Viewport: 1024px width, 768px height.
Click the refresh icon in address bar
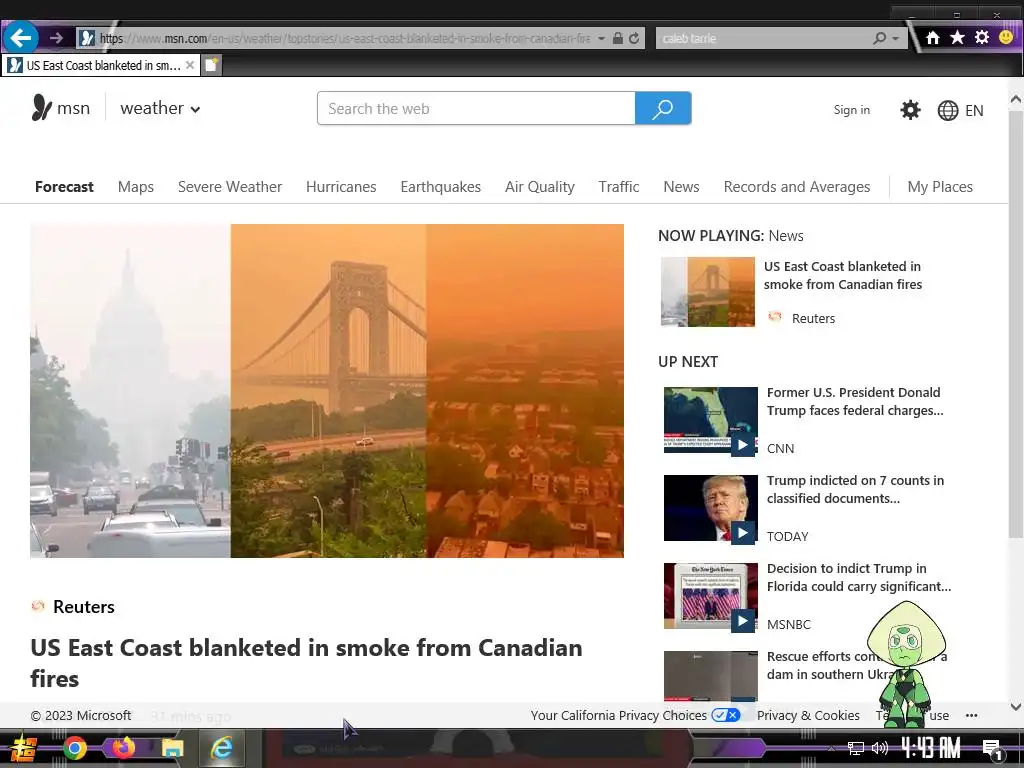tap(634, 39)
